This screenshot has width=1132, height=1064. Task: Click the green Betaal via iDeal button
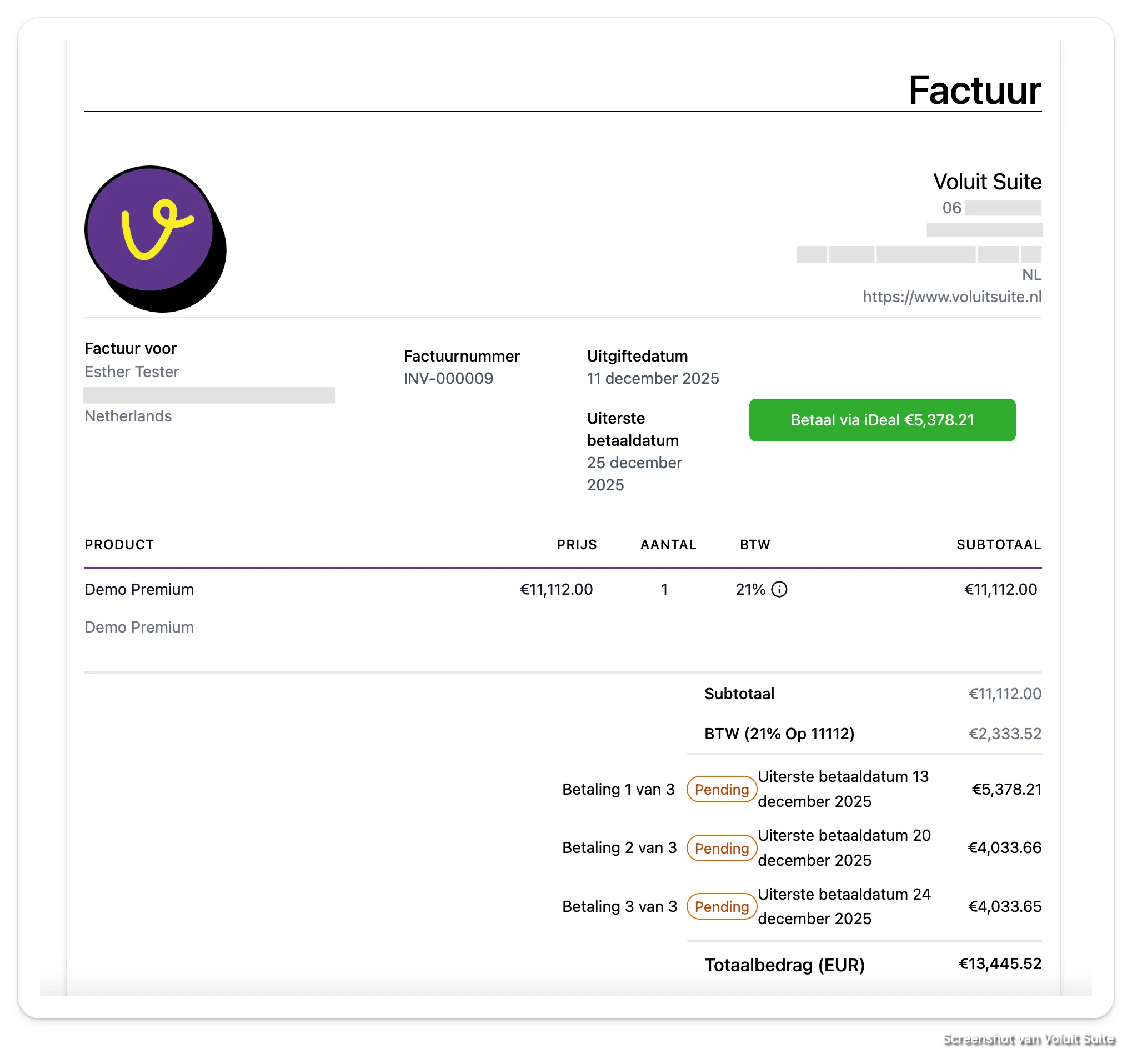(881, 420)
